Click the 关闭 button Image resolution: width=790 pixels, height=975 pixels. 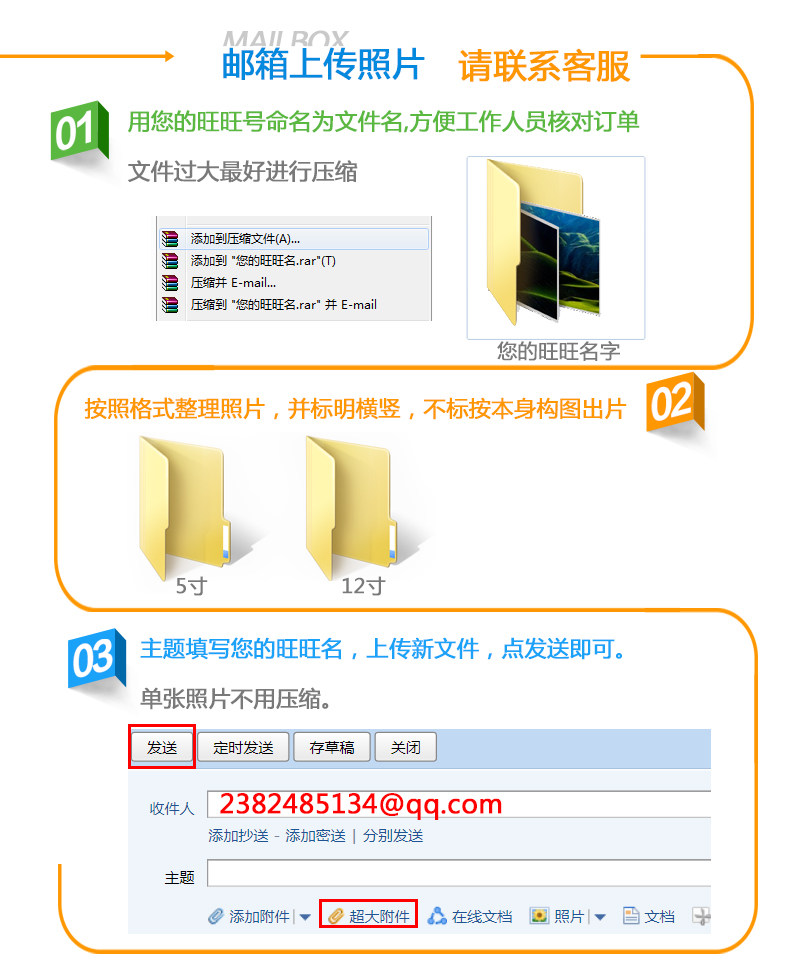[406, 747]
